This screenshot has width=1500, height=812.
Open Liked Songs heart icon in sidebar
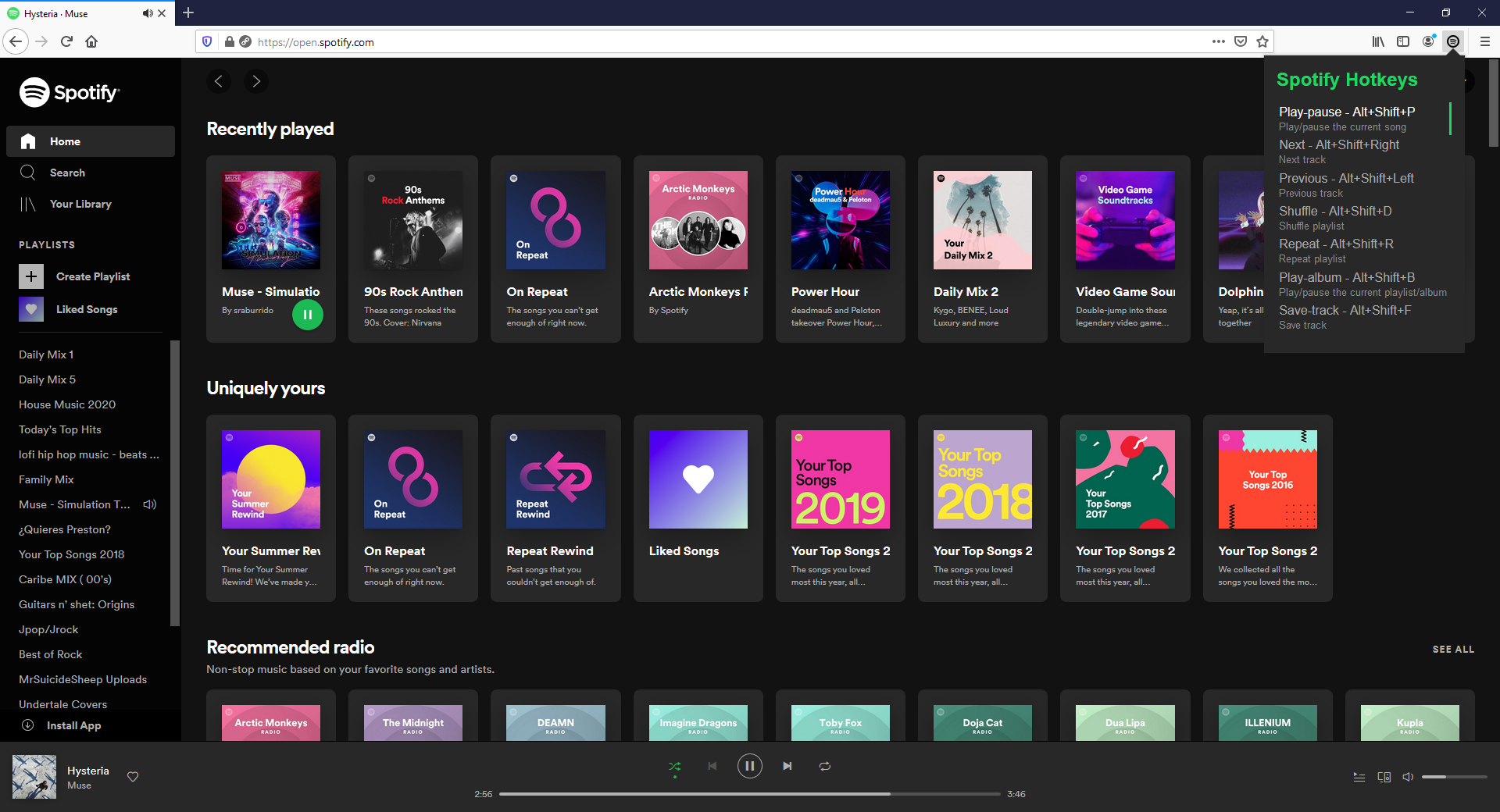pos(31,309)
